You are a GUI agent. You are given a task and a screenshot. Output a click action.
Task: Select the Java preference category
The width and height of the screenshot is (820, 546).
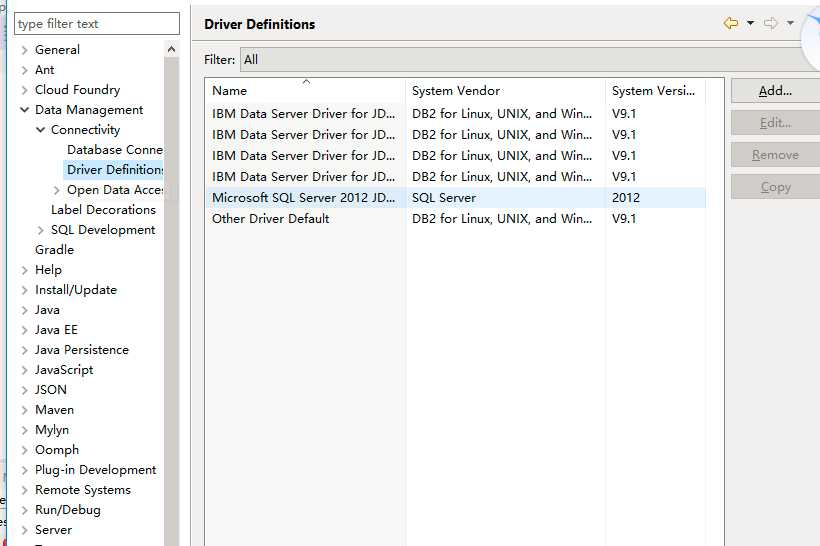[x=47, y=310]
